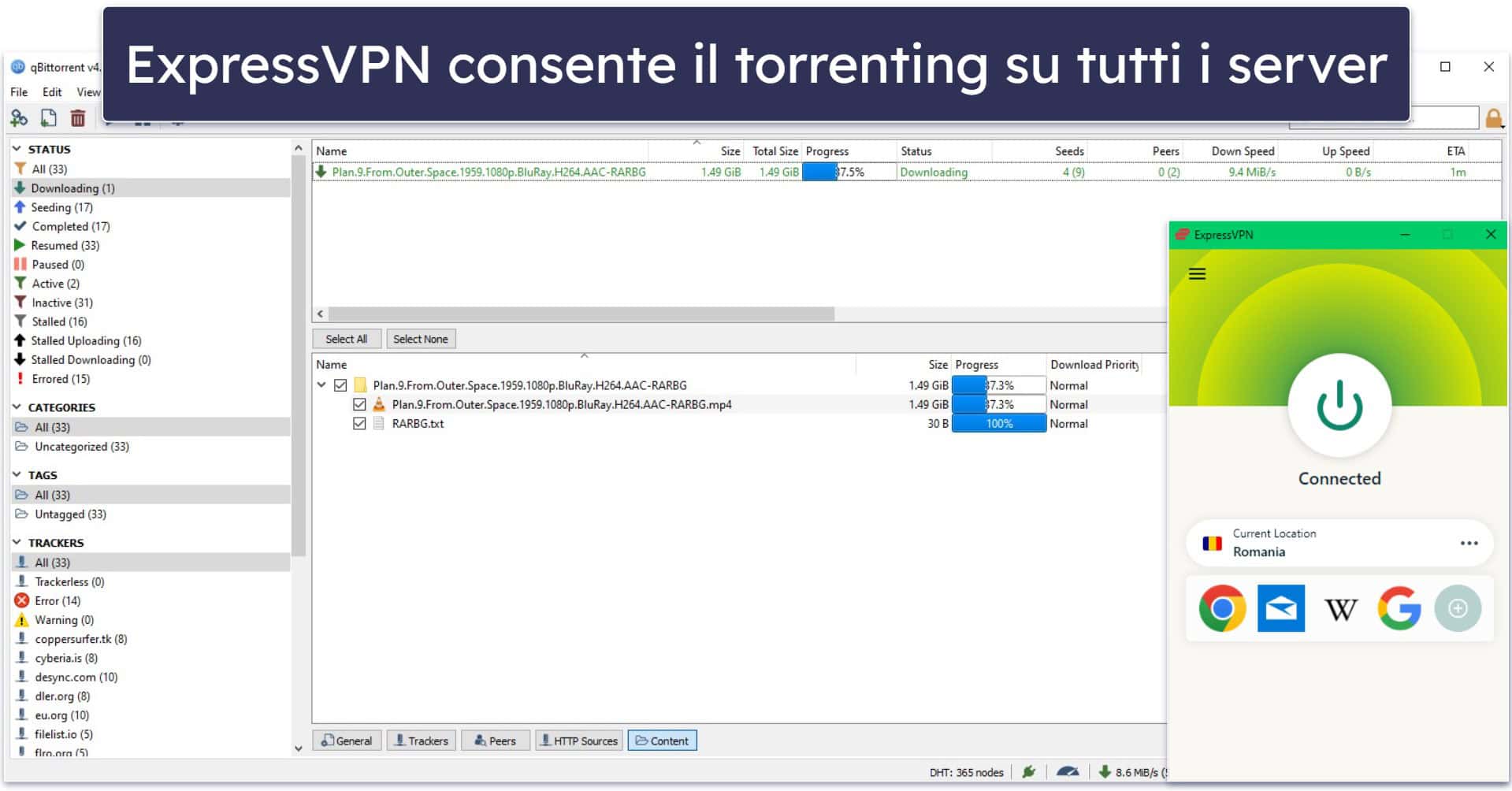Image resolution: width=1512 pixels, height=791 pixels.
Task: Toggle checkbox for RARBG.txt file
Action: [x=359, y=423]
